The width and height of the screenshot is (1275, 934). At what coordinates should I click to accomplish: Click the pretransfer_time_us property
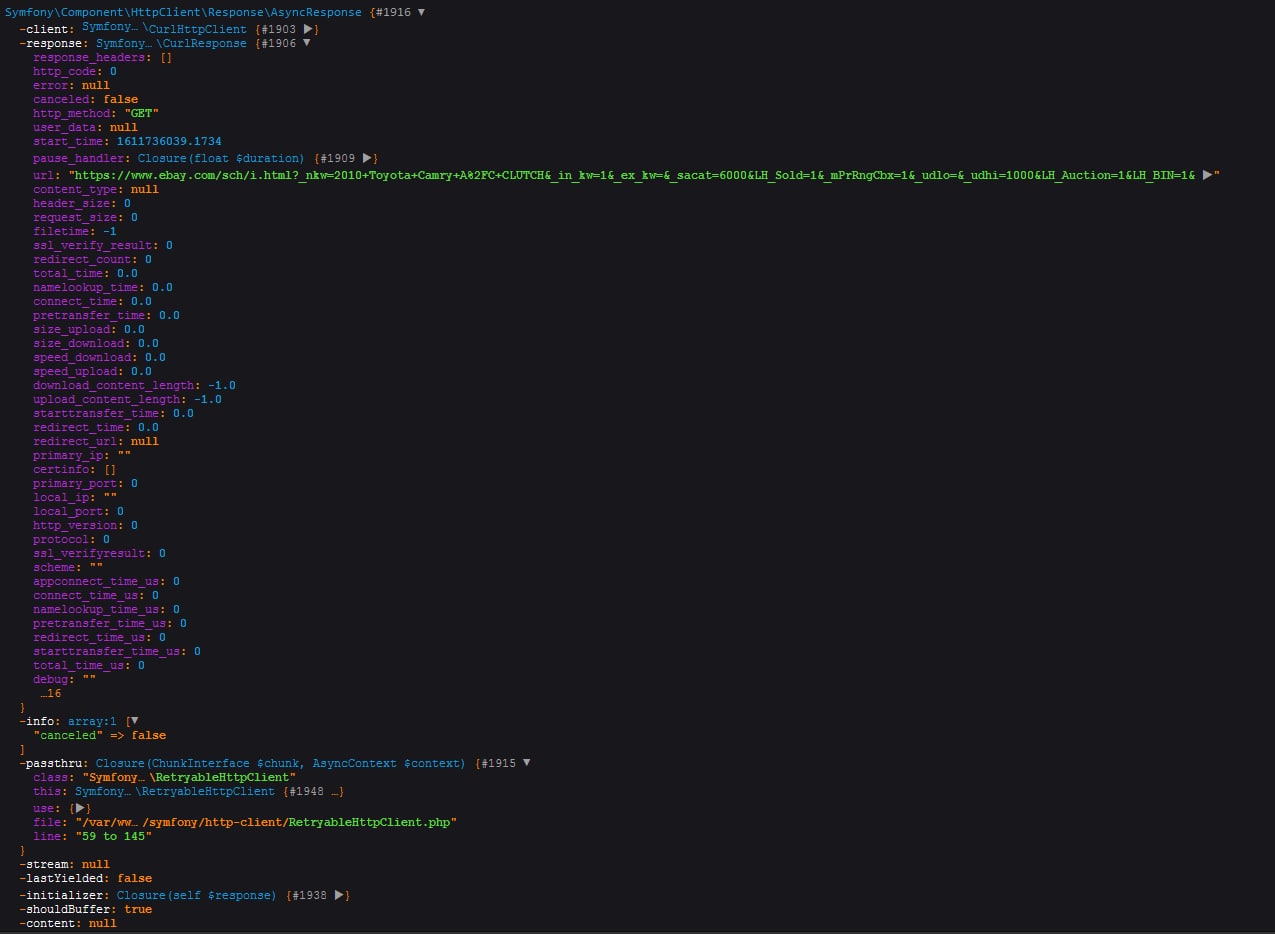[x=103, y=623]
